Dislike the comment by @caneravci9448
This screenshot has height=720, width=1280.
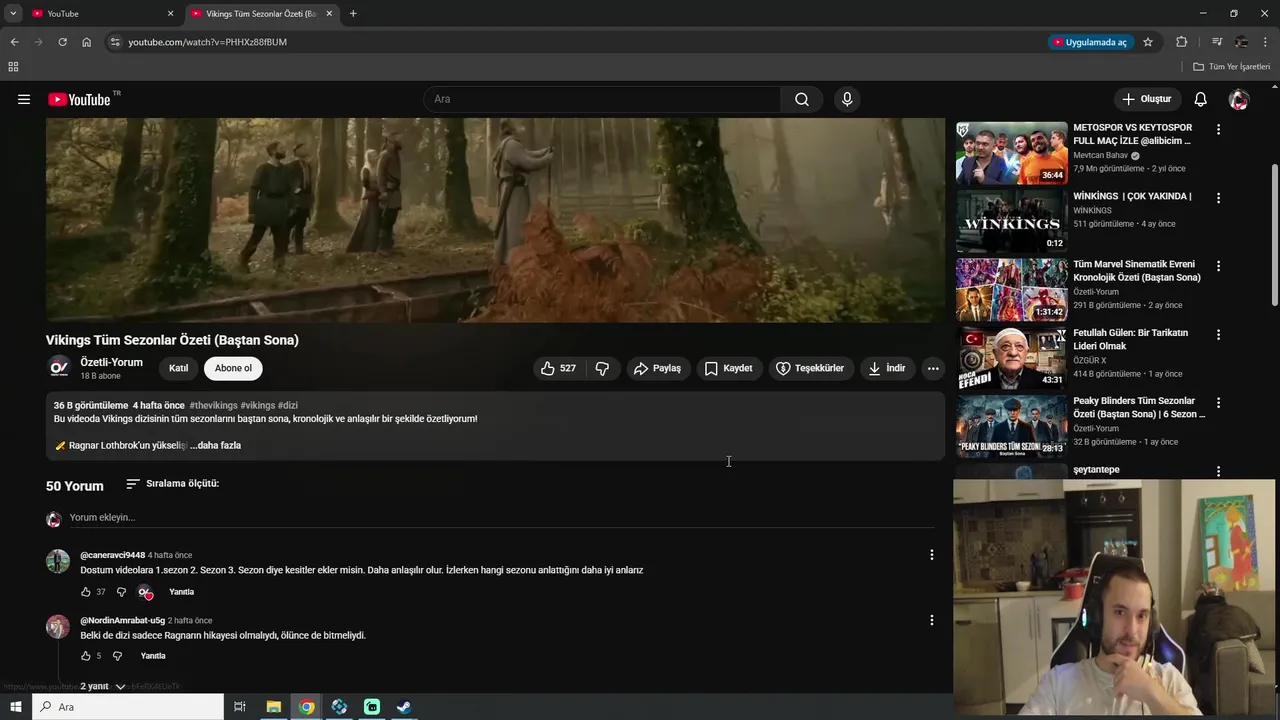[122, 592]
